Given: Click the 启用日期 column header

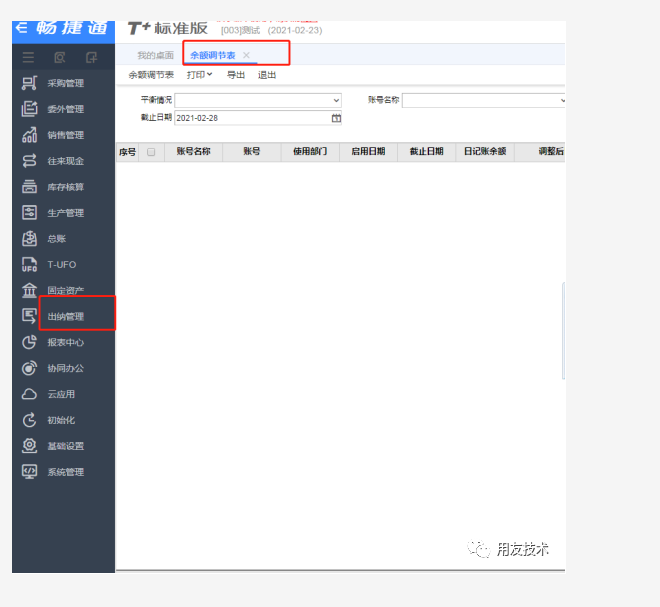Looking at the screenshot, I should (x=368, y=152).
